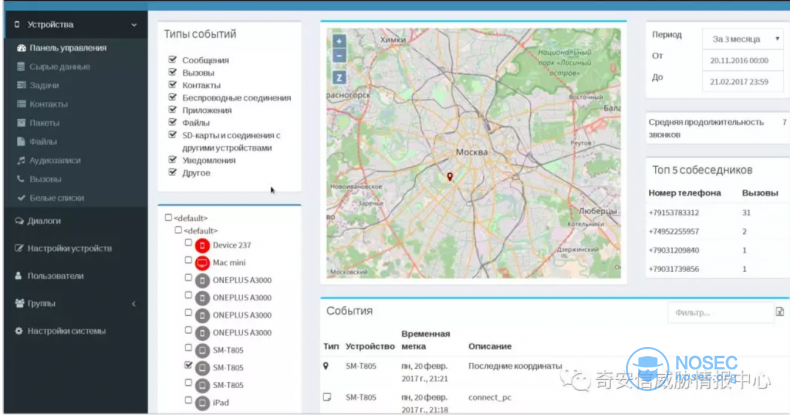
Task: Select phone number +74952255957
Action: [x=674, y=232]
